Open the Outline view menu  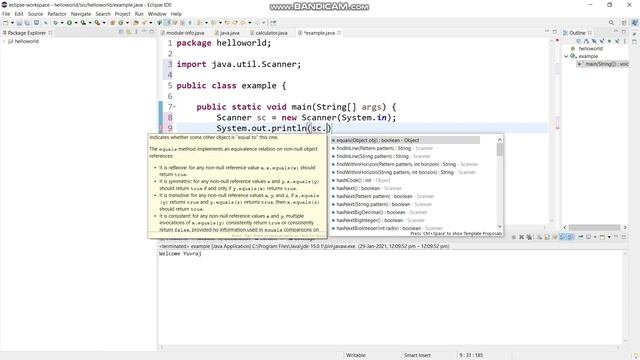[625, 41]
